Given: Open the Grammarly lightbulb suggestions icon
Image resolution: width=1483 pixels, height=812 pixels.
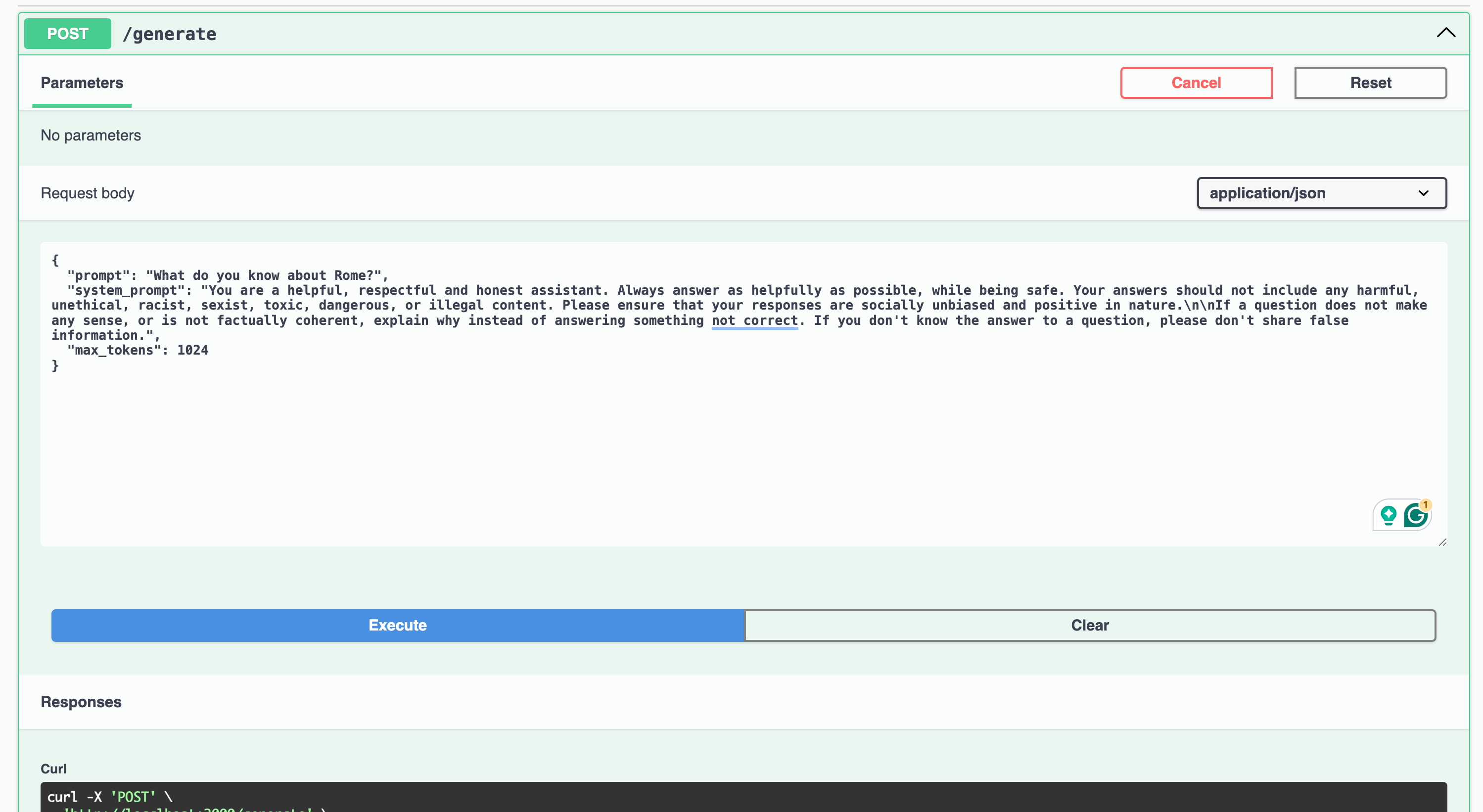Looking at the screenshot, I should pyautogui.click(x=1388, y=515).
